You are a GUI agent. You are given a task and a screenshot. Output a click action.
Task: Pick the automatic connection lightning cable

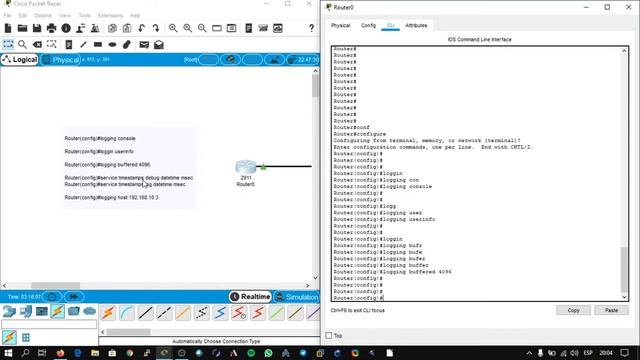click(x=108, y=313)
